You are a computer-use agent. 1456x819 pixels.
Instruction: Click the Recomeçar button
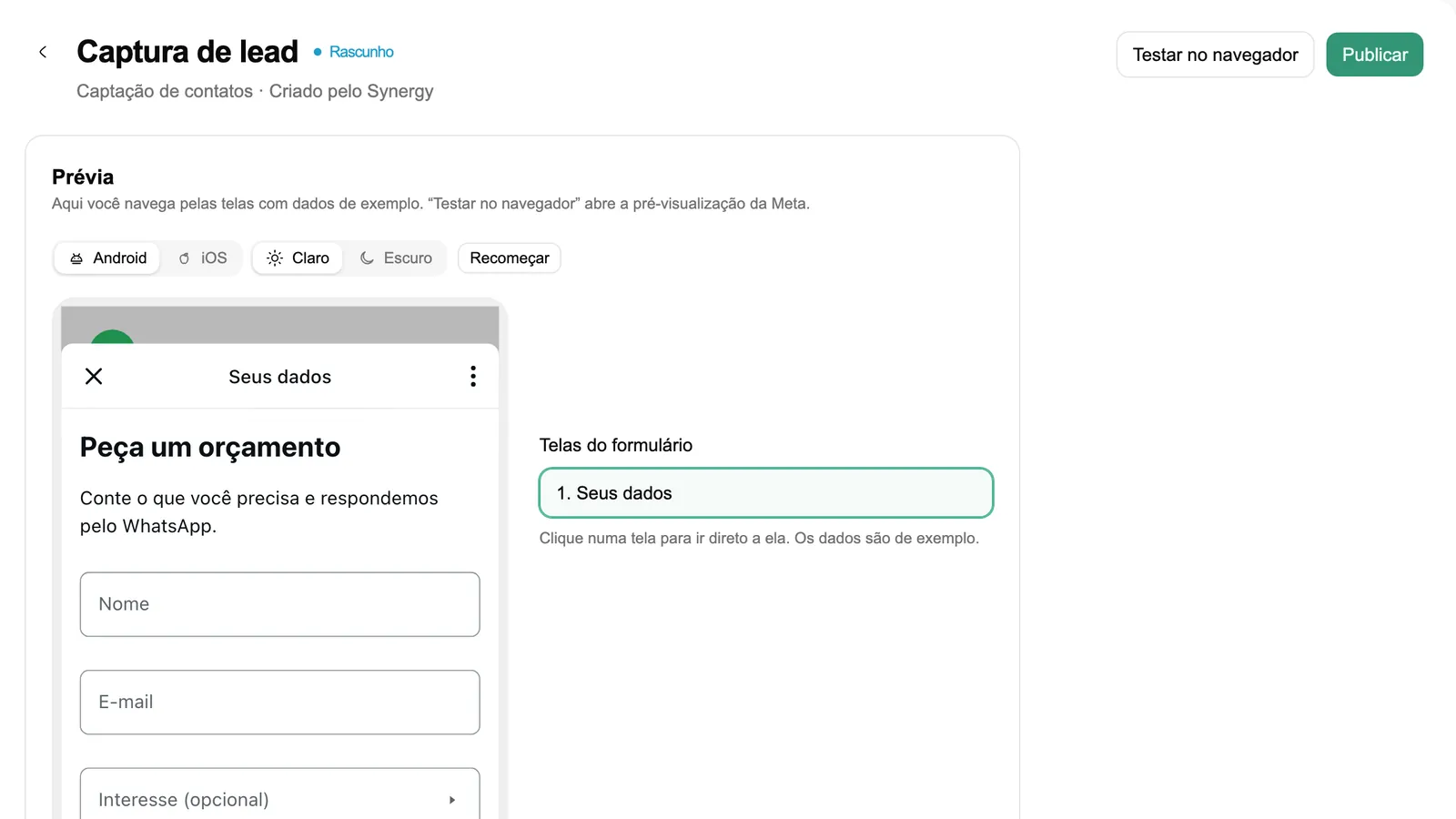[510, 258]
